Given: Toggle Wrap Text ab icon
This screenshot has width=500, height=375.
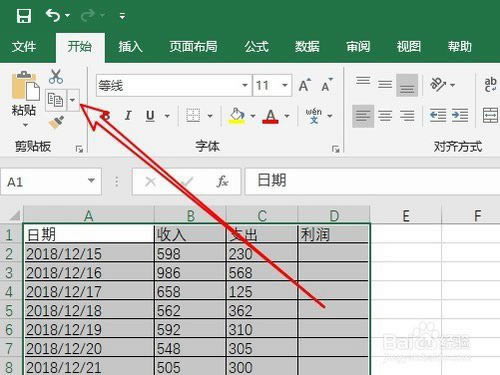Looking at the screenshot, I should click(x=490, y=85).
